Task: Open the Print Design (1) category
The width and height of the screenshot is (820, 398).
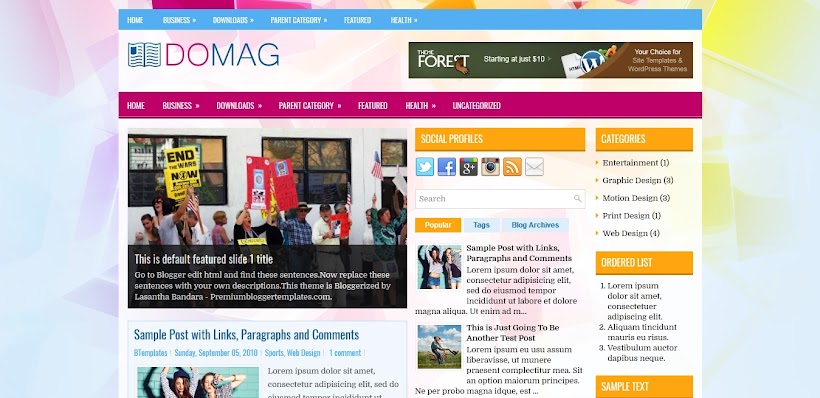Action: [632, 215]
